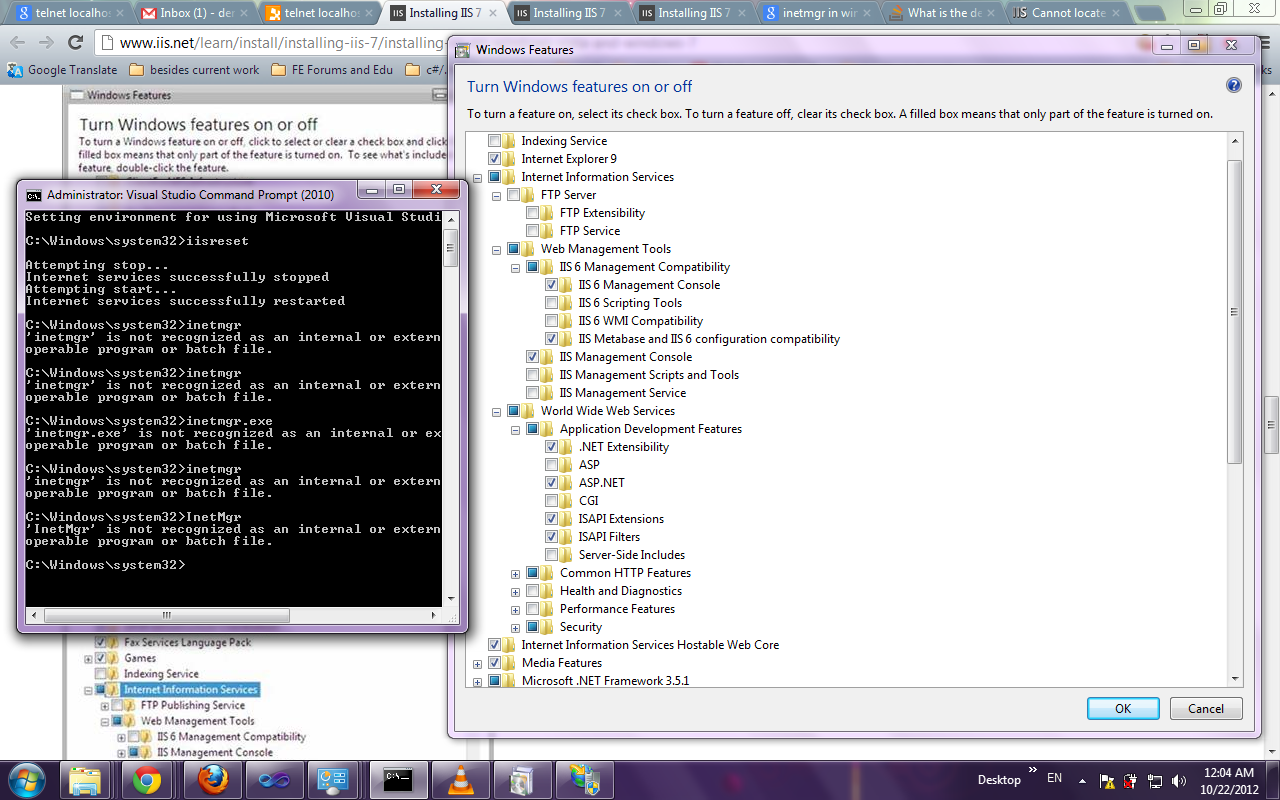Image resolution: width=1280 pixels, height=800 pixels.
Task: Click the Desktop toolbar label on taskbar
Action: point(999,780)
